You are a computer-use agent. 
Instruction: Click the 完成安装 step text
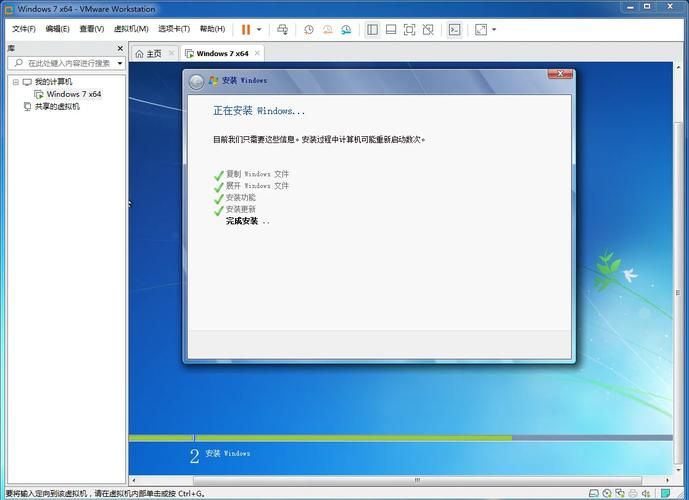point(242,221)
